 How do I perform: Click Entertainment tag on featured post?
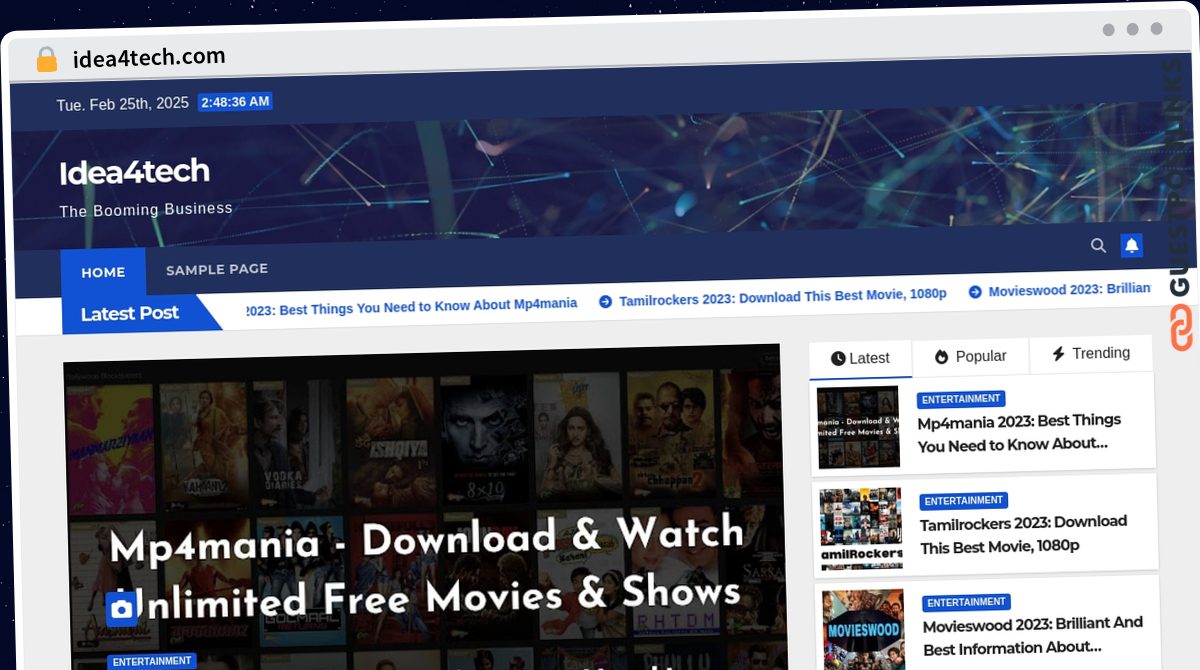(x=152, y=661)
